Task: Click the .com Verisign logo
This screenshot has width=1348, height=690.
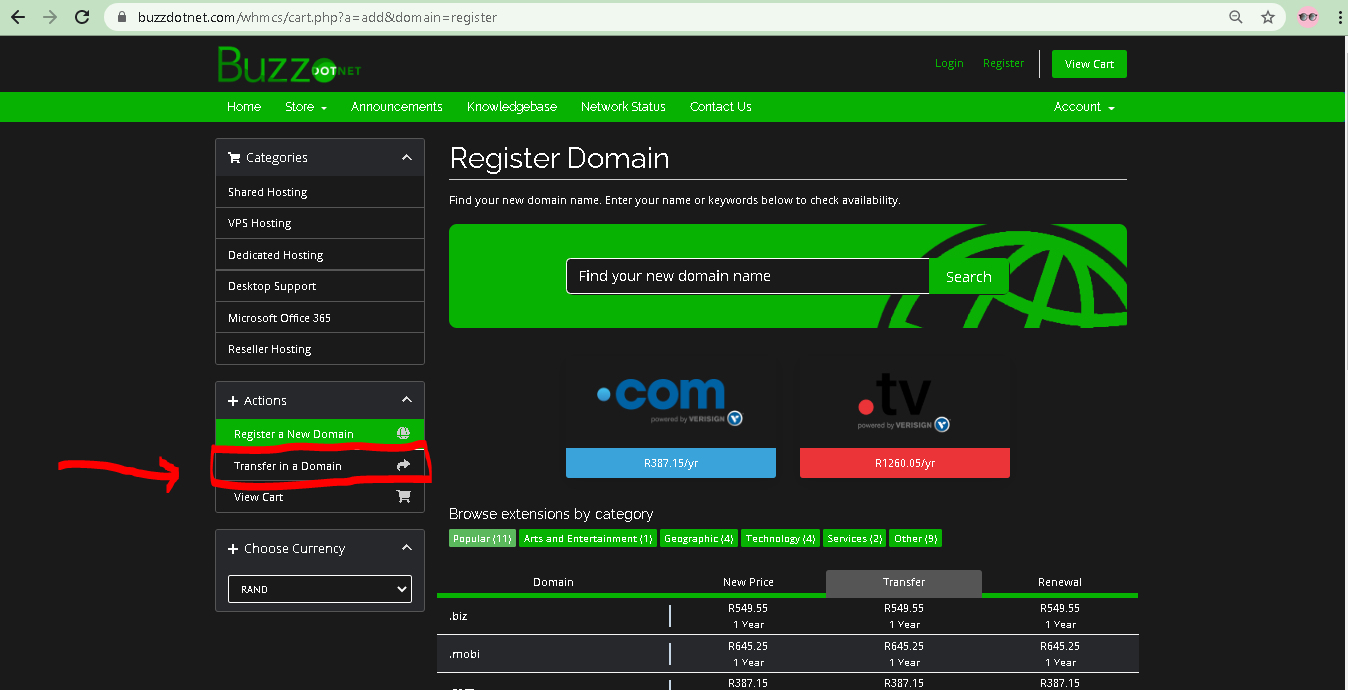Action: (670, 402)
